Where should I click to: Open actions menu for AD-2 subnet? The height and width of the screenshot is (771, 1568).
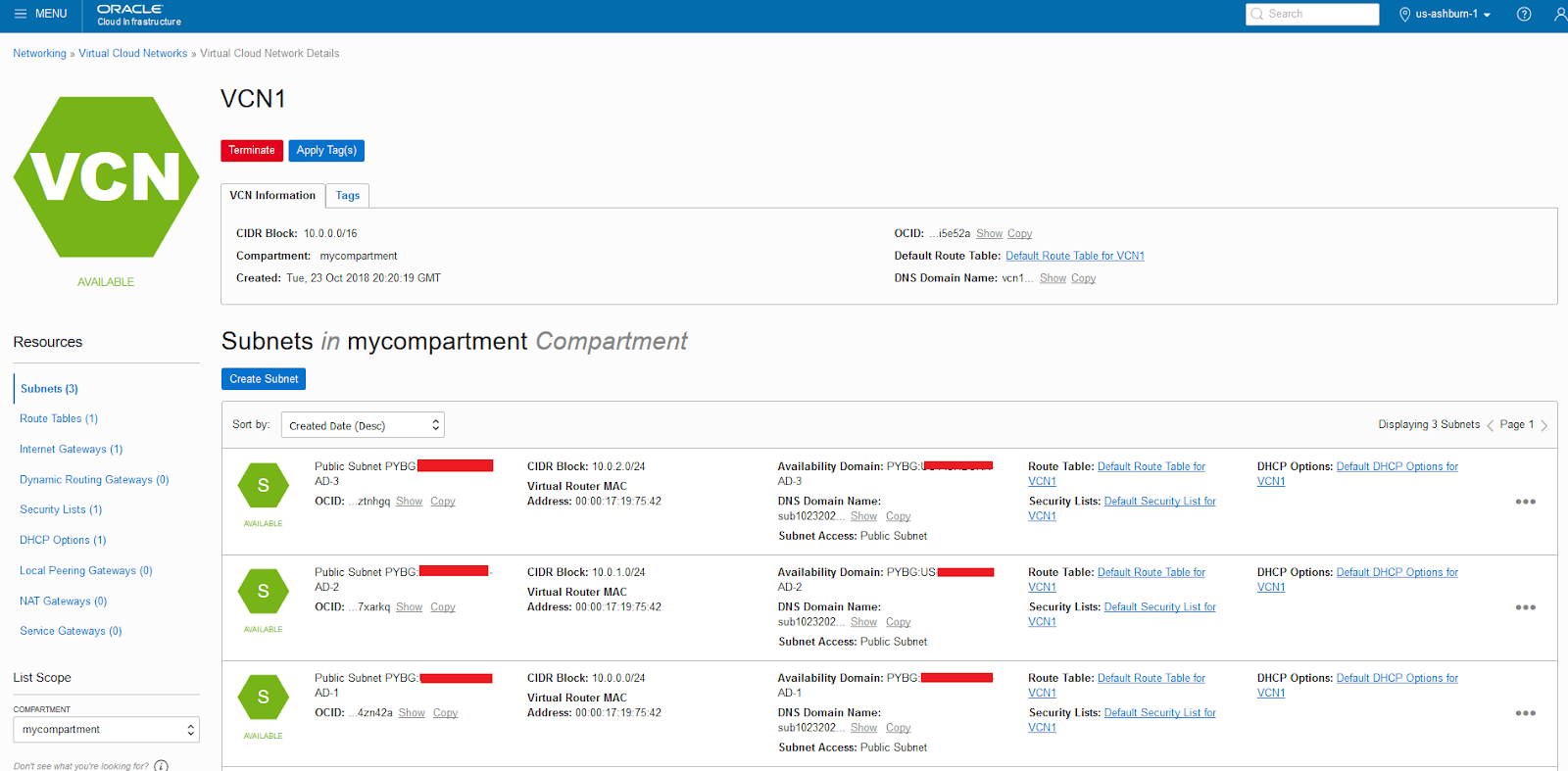coord(1525,607)
